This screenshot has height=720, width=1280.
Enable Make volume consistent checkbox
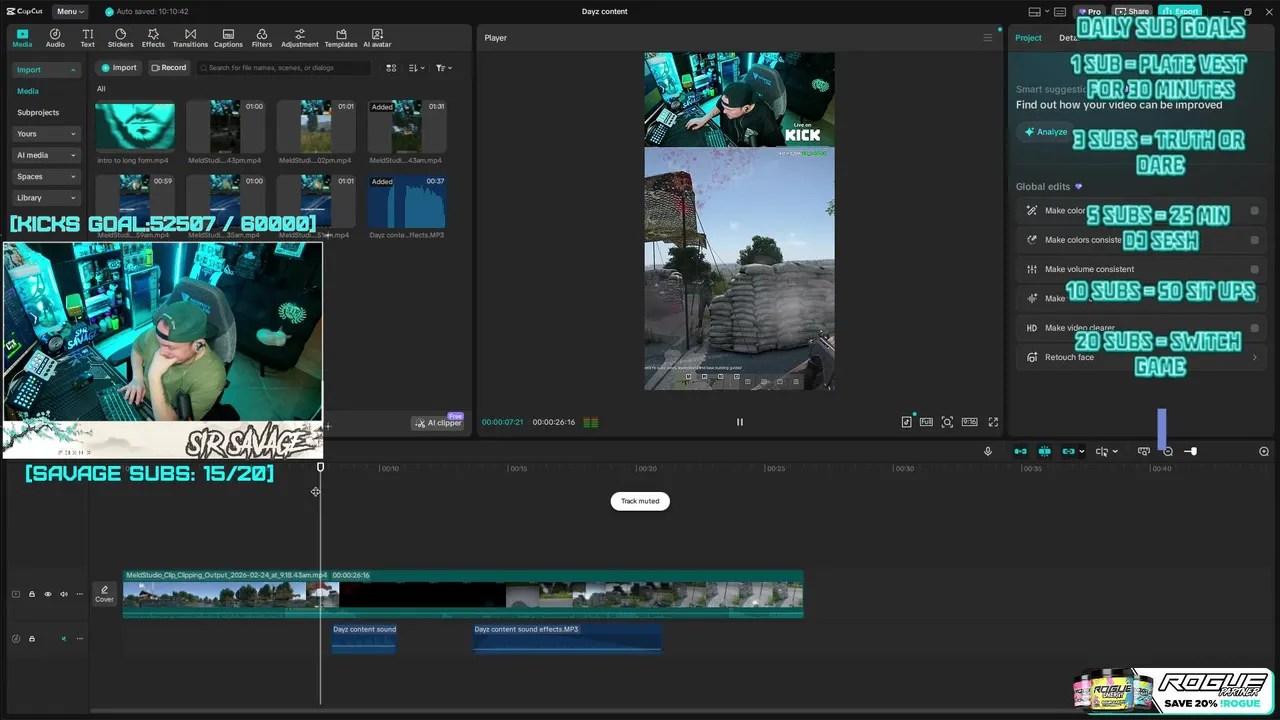tap(1255, 269)
